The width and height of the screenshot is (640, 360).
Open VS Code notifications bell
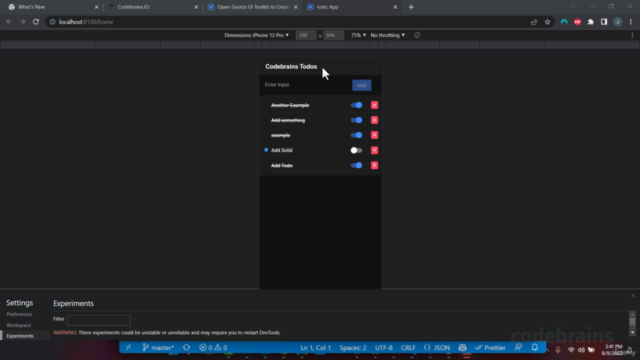tap(535, 347)
